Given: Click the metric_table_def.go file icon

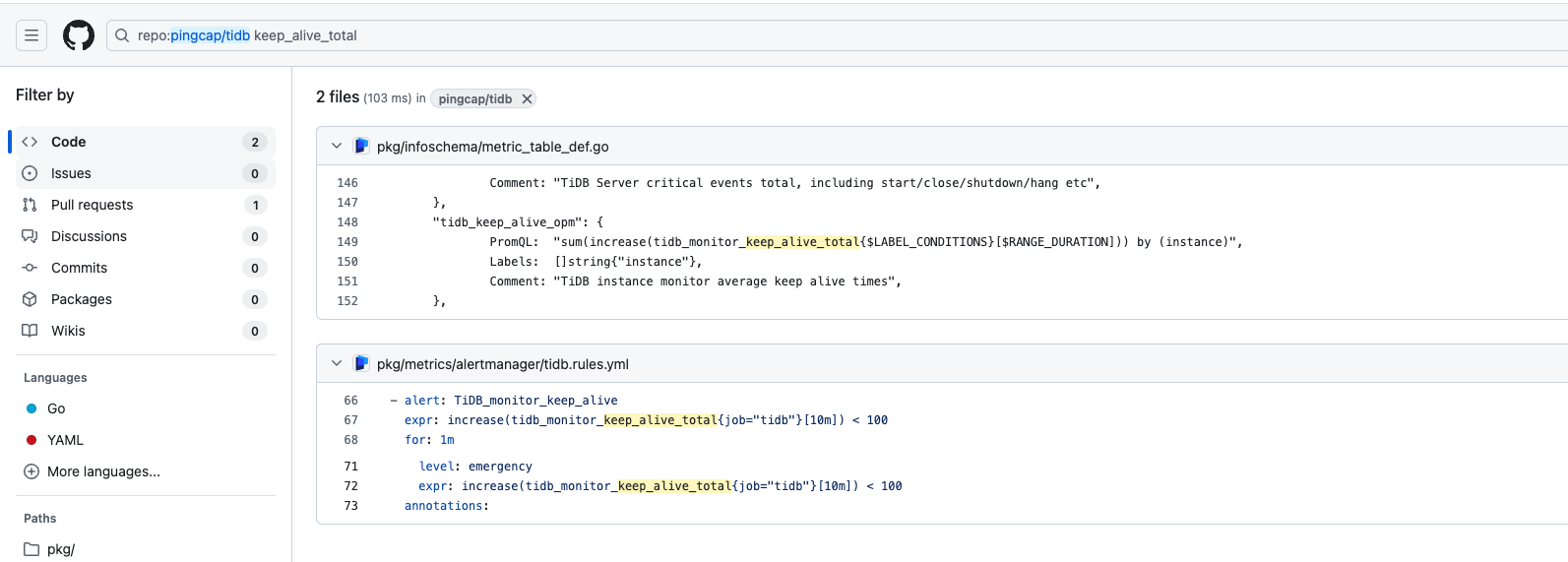Looking at the screenshot, I should (361, 147).
